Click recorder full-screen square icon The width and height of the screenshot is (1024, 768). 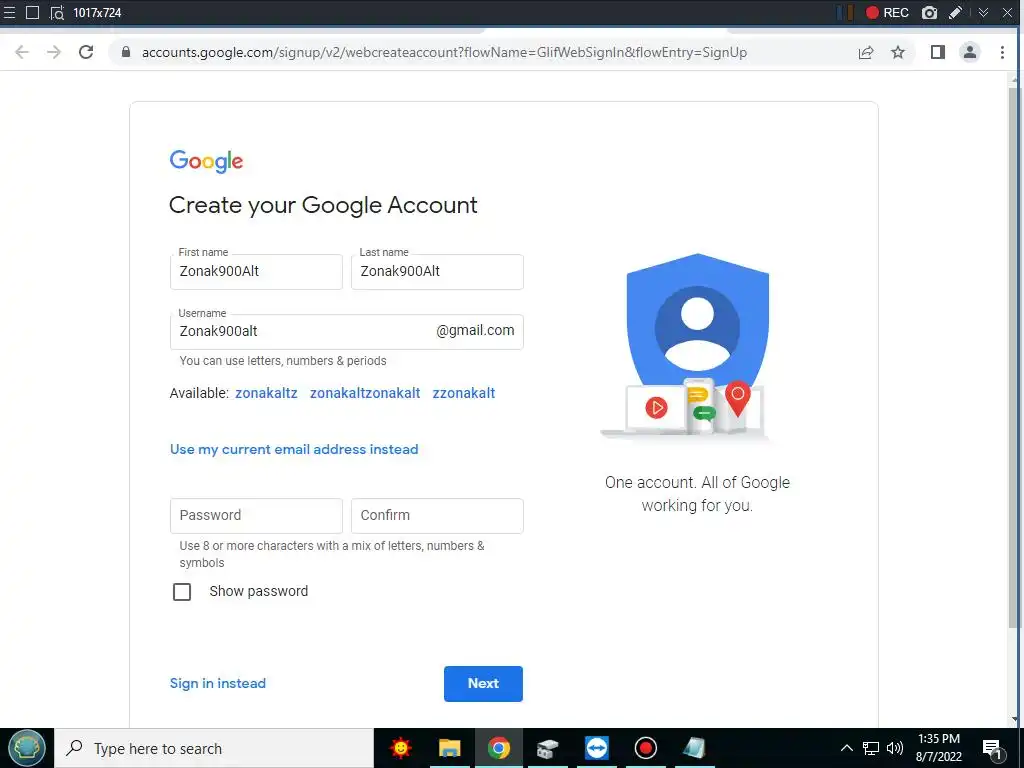pyautogui.click(x=32, y=12)
